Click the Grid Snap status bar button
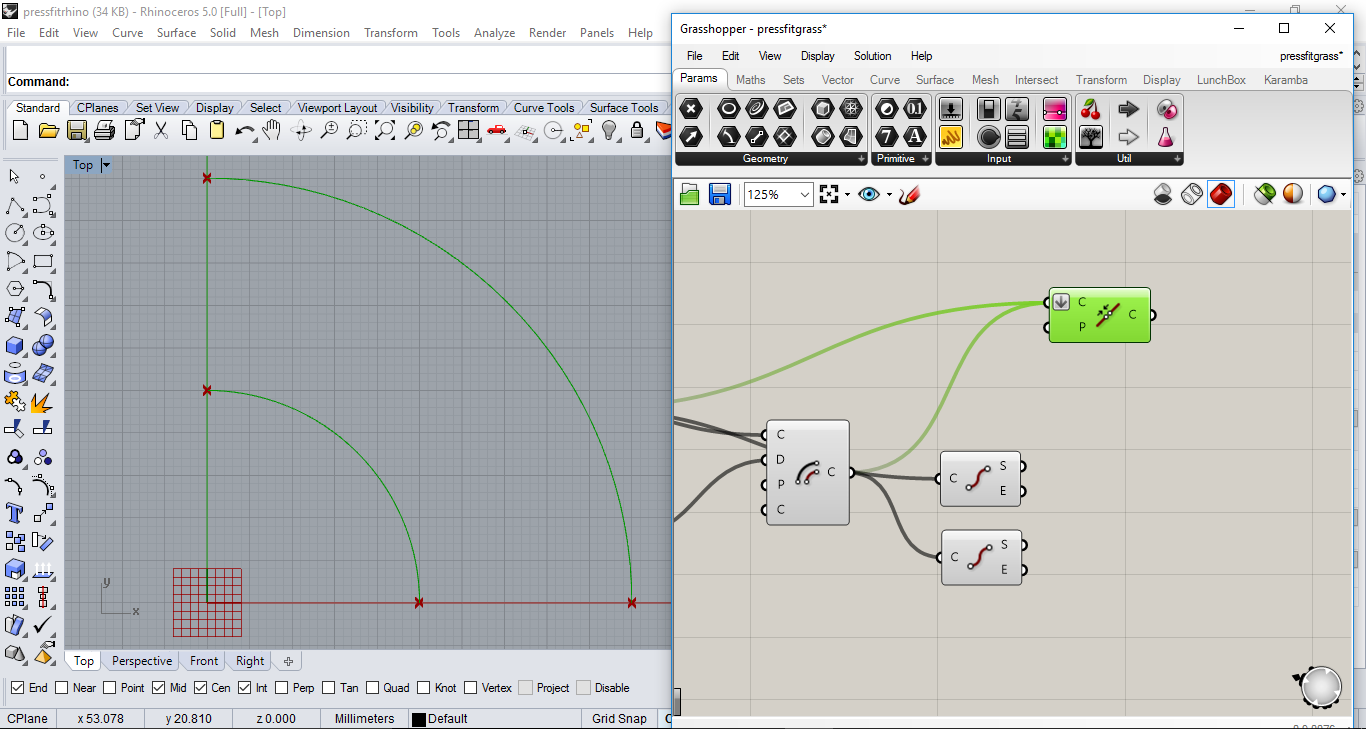Viewport: 1366px width, 729px height. 619,718
